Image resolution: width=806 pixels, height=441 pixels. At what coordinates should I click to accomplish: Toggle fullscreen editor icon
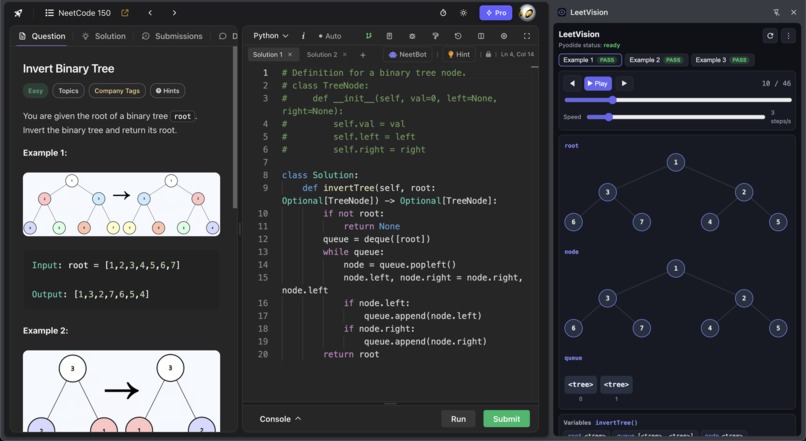527,36
